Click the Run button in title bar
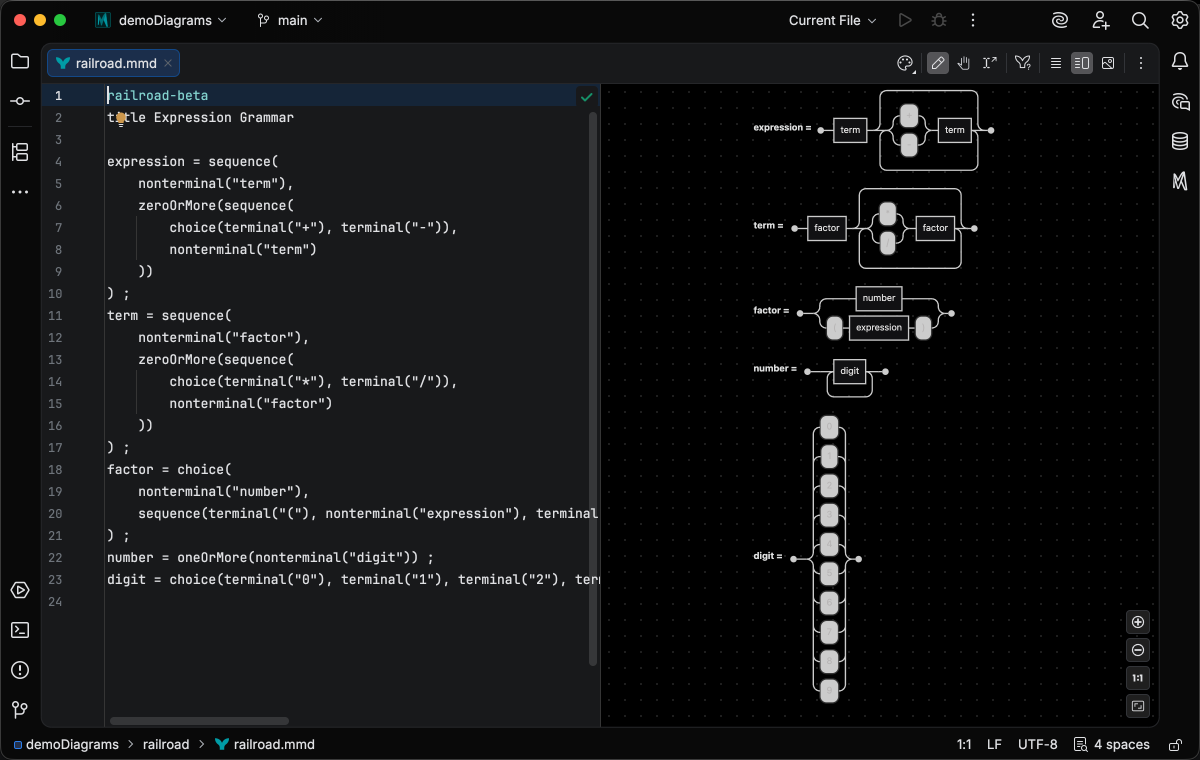 (905, 20)
